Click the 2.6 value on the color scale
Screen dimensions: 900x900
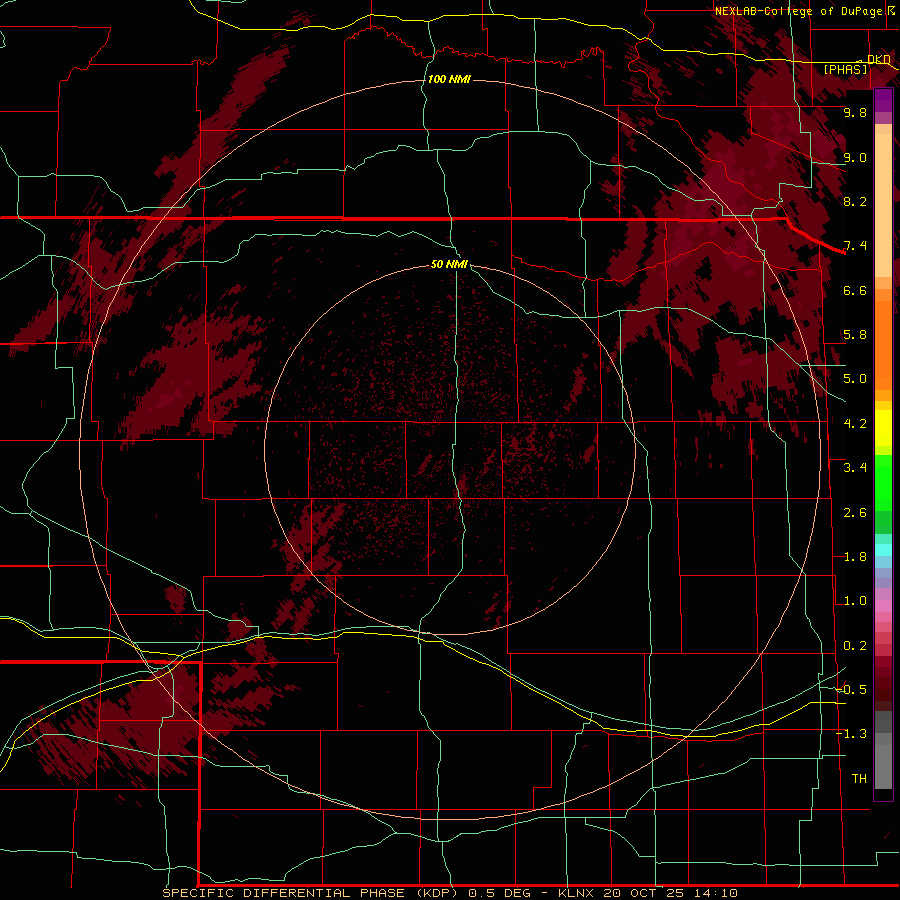click(x=855, y=513)
